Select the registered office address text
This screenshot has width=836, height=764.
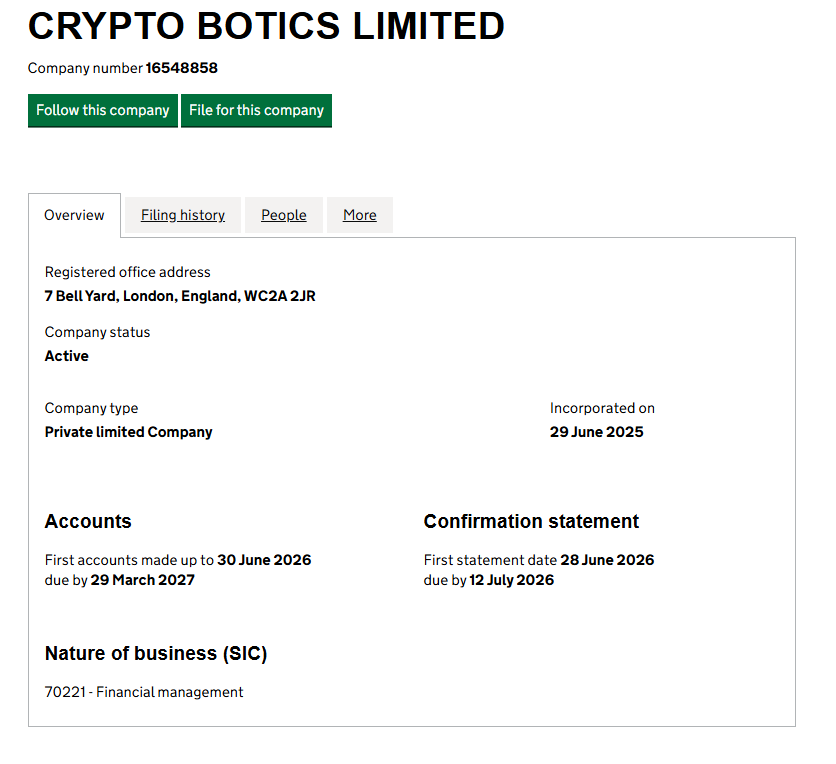179,295
